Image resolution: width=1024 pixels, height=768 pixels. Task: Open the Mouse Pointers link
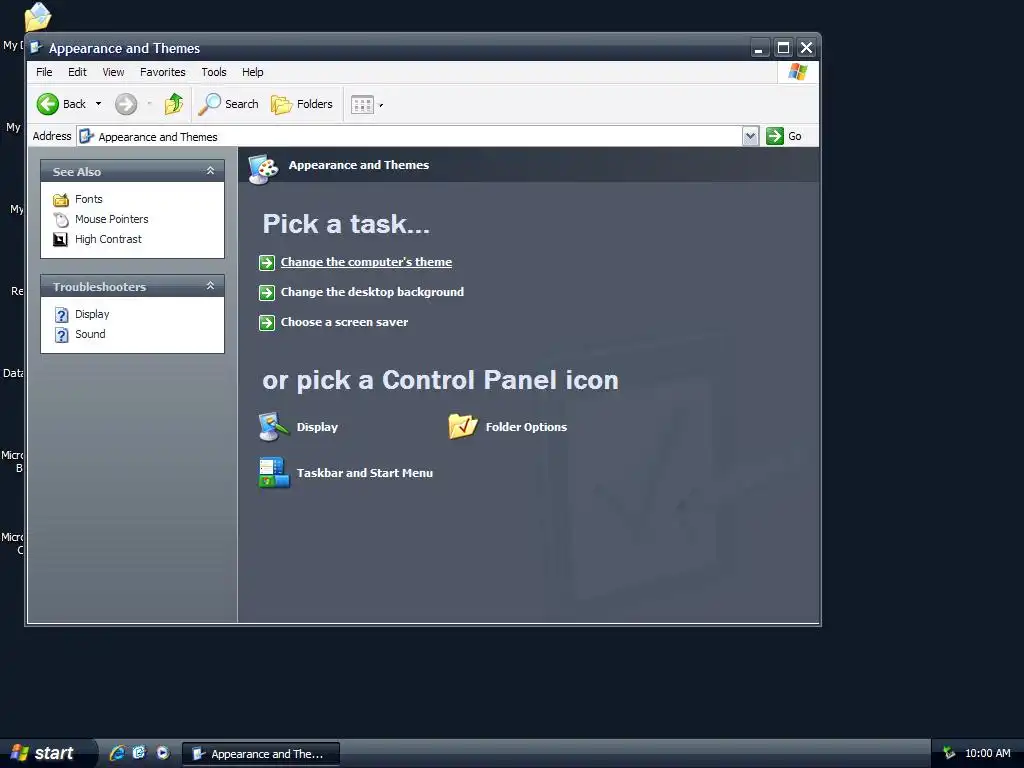112,219
